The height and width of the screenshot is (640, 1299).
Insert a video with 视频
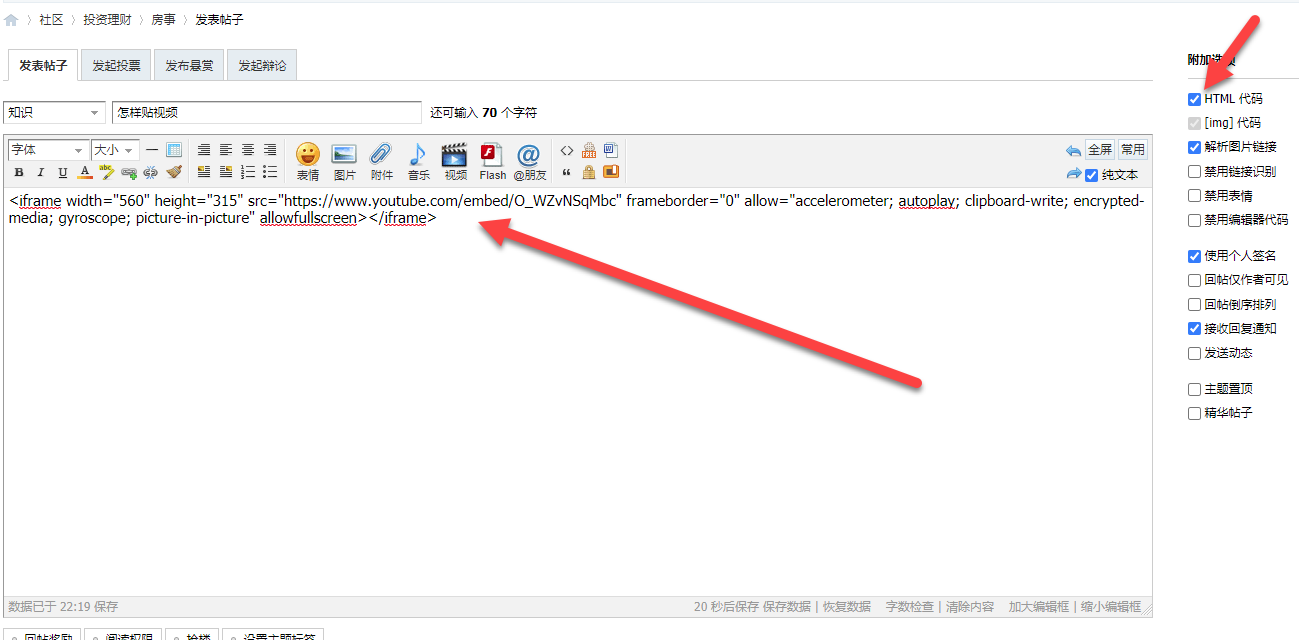click(x=455, y=161)
